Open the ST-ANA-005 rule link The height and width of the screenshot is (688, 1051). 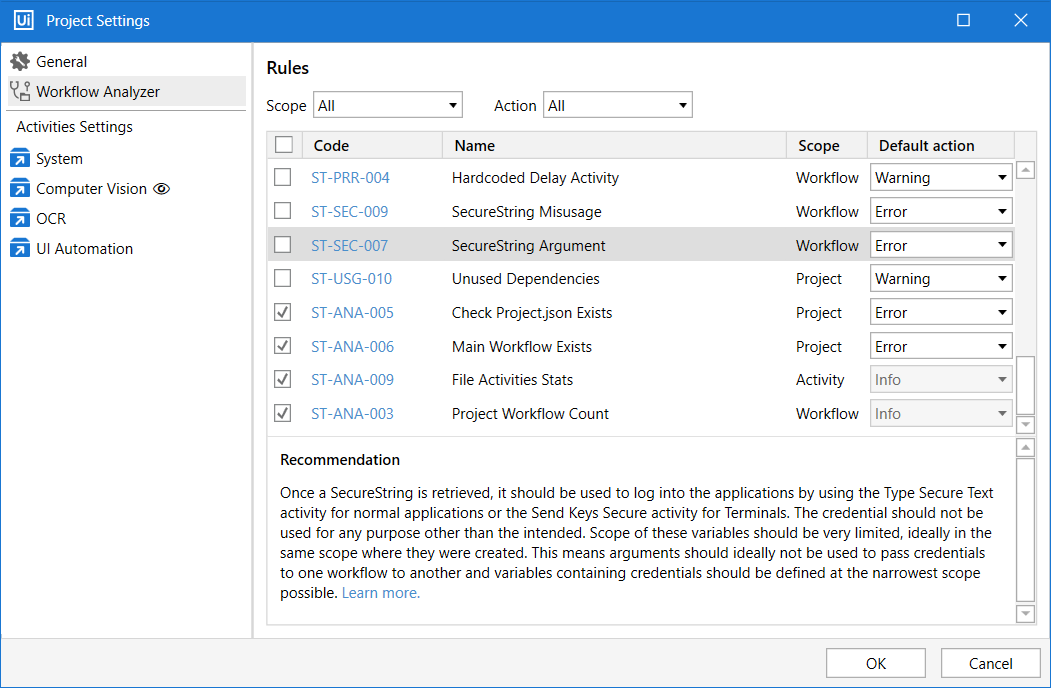tap(352, 312)
